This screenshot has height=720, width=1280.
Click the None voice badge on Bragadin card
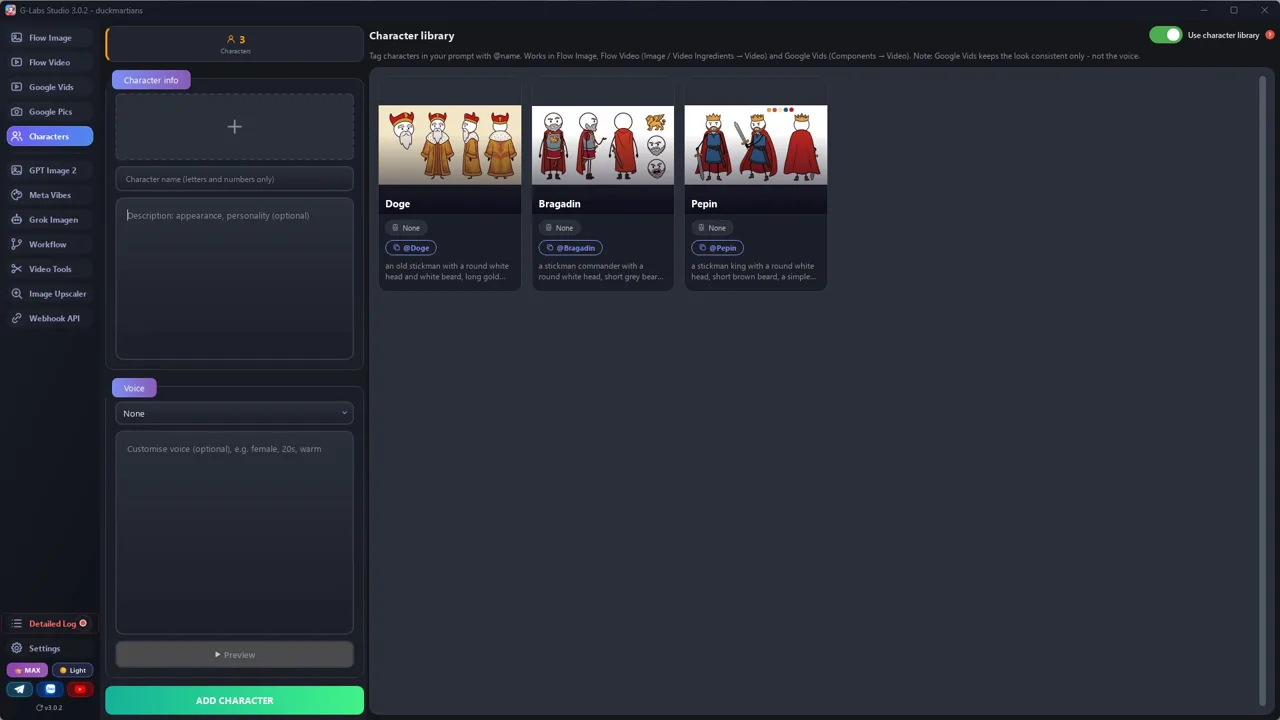click(x=559, y=228)
